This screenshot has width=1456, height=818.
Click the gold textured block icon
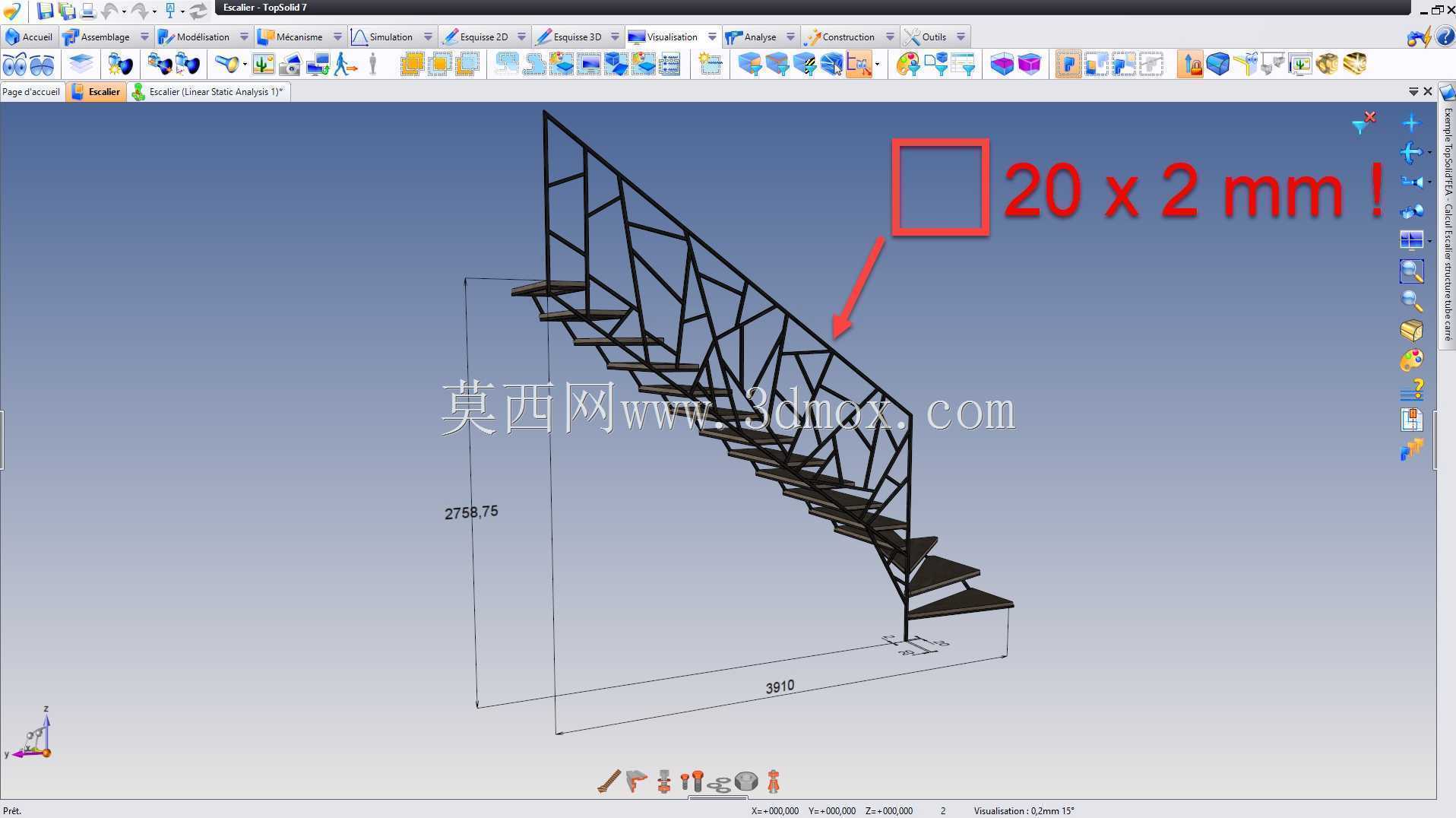(1355, 65)
